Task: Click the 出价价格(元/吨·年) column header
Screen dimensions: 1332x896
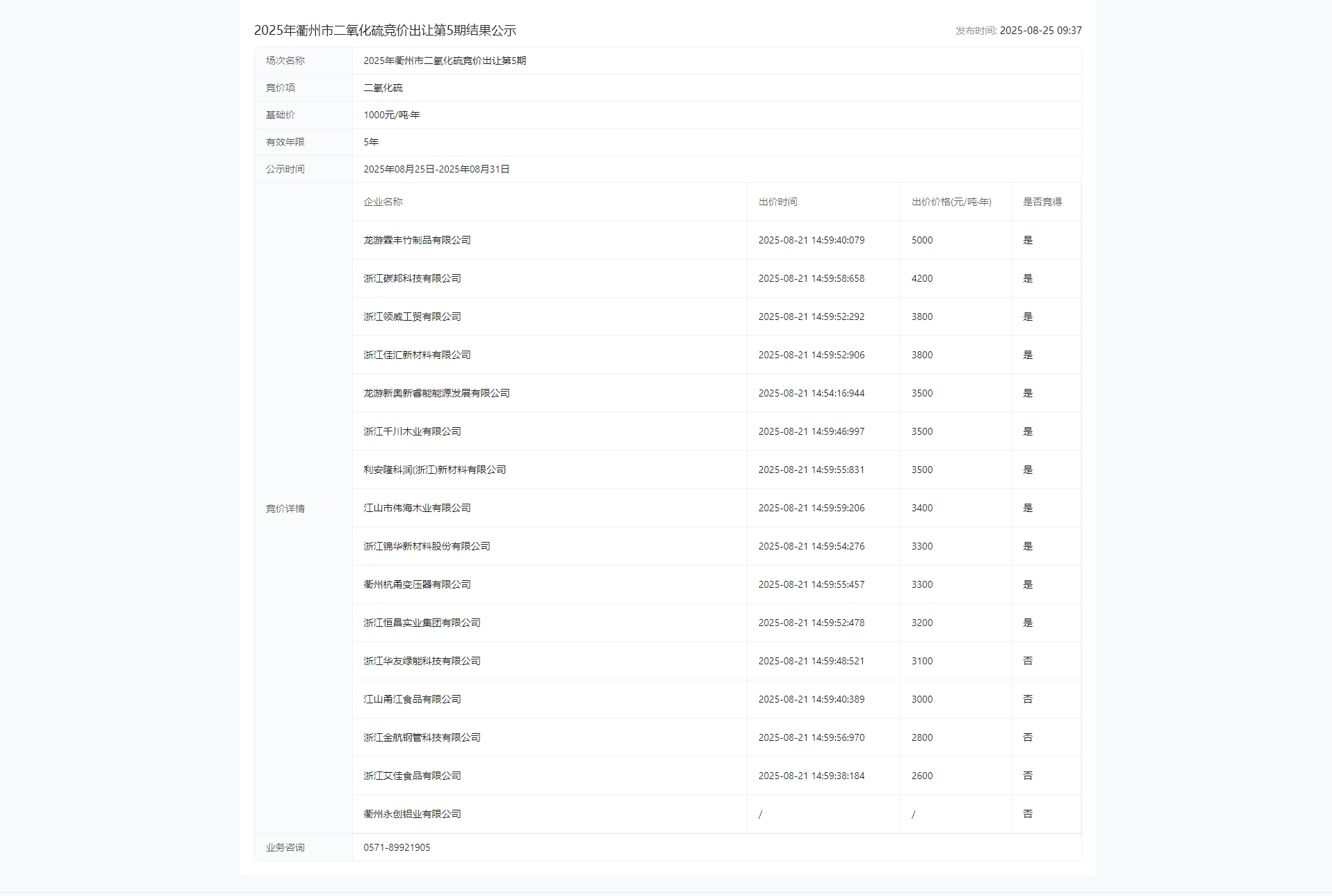Action: [951, 202]
